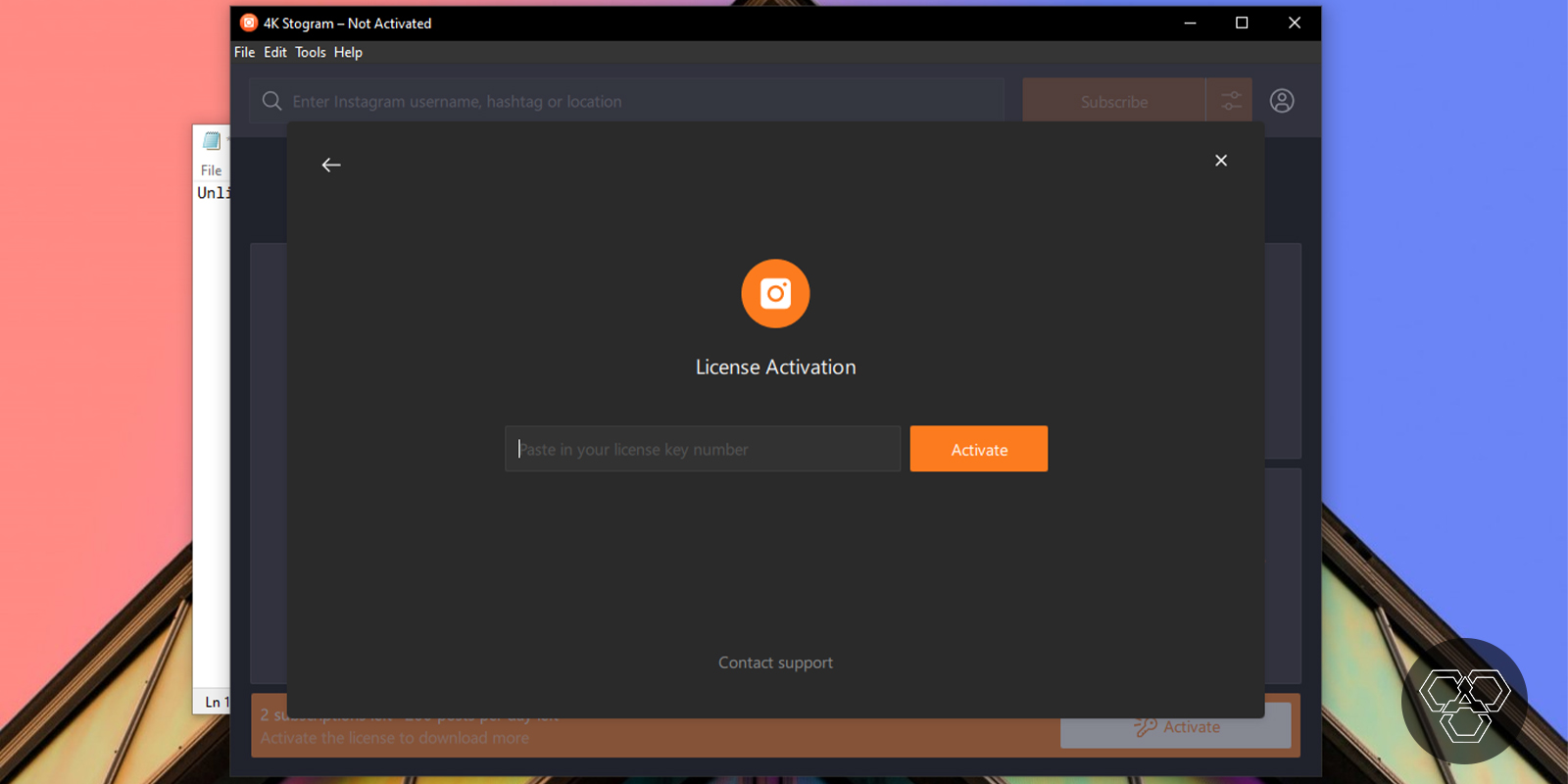
Task: Minimize the 4K Stogram window
Action: click(x=1190, y=23)
